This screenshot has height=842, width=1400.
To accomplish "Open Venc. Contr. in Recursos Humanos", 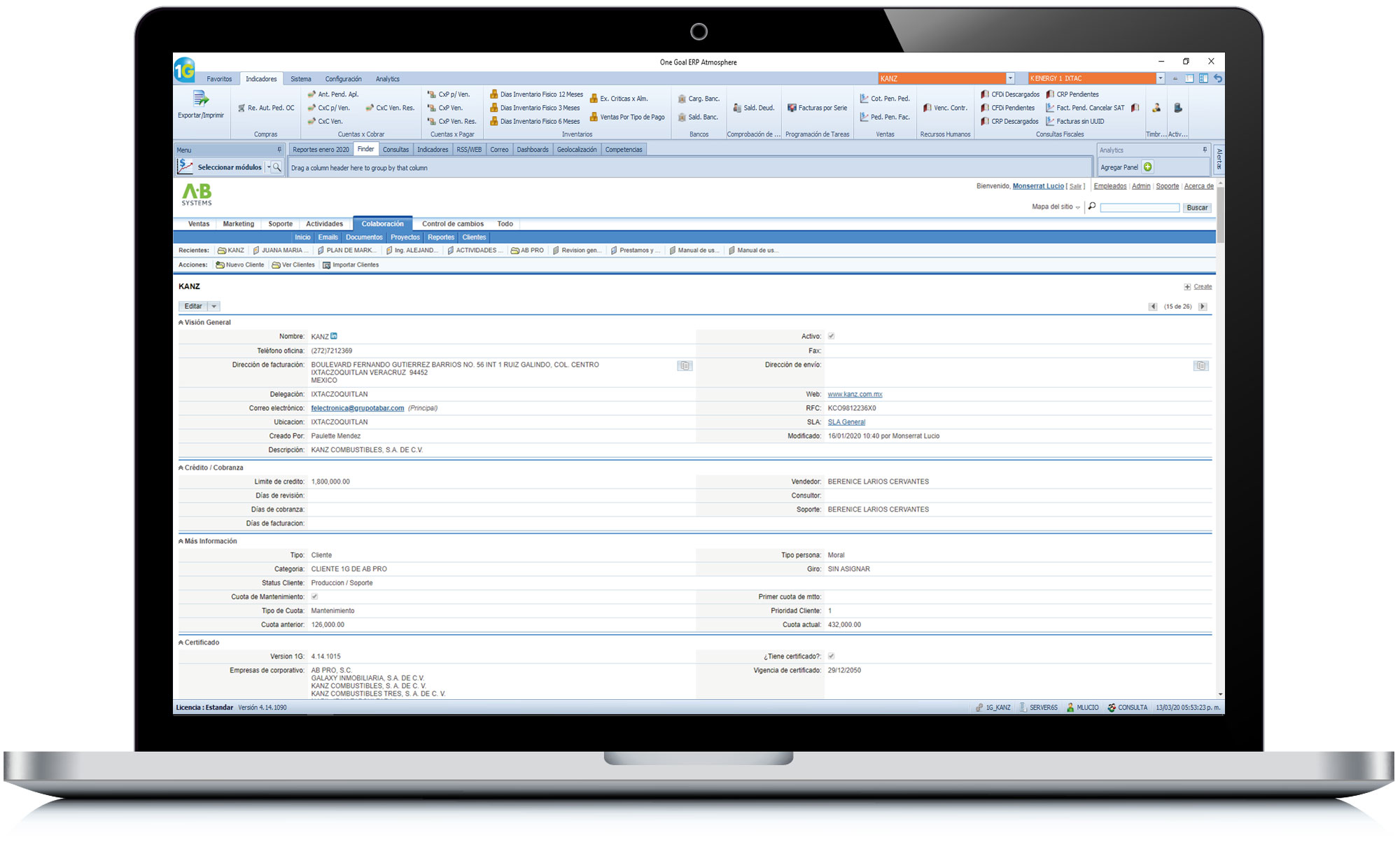I will pyautogui.click(x=945, y=108).
